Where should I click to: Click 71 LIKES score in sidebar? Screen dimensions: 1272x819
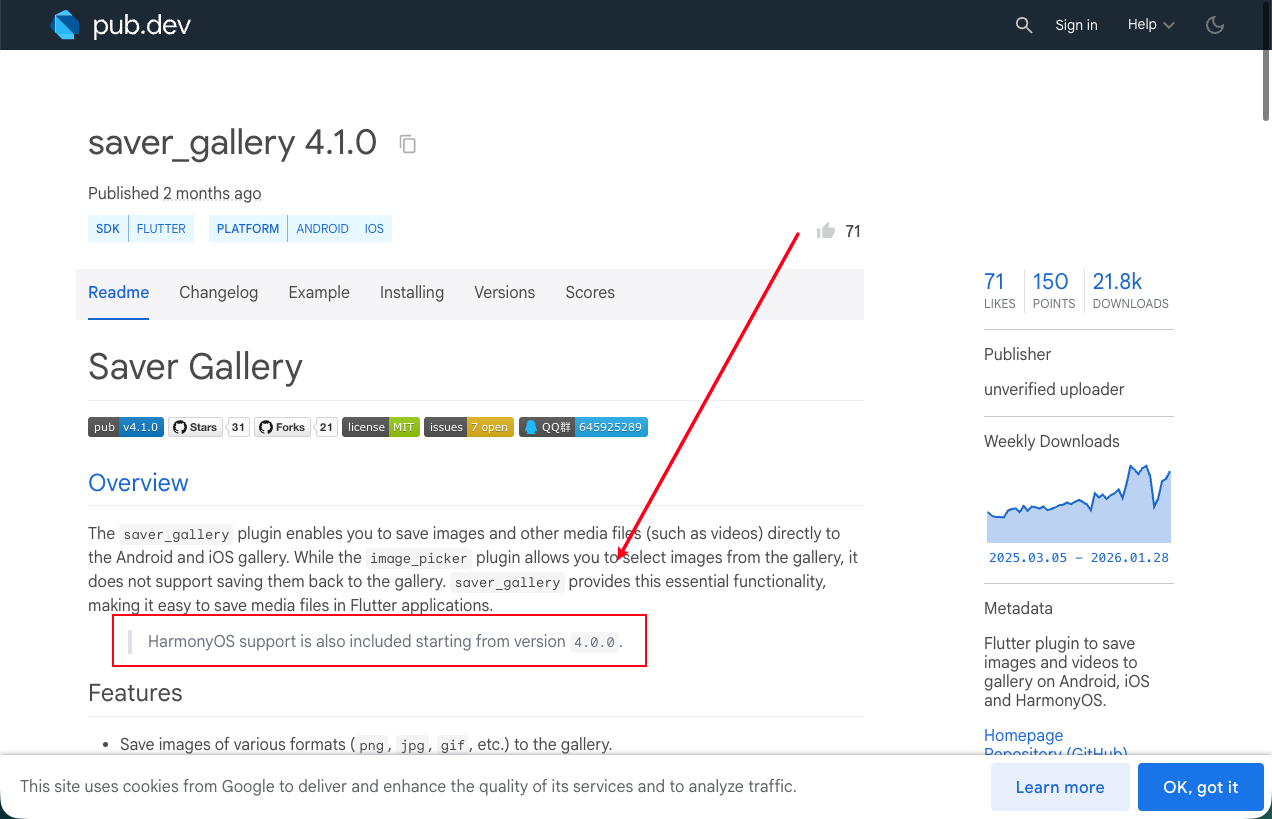tap(999, 290)
